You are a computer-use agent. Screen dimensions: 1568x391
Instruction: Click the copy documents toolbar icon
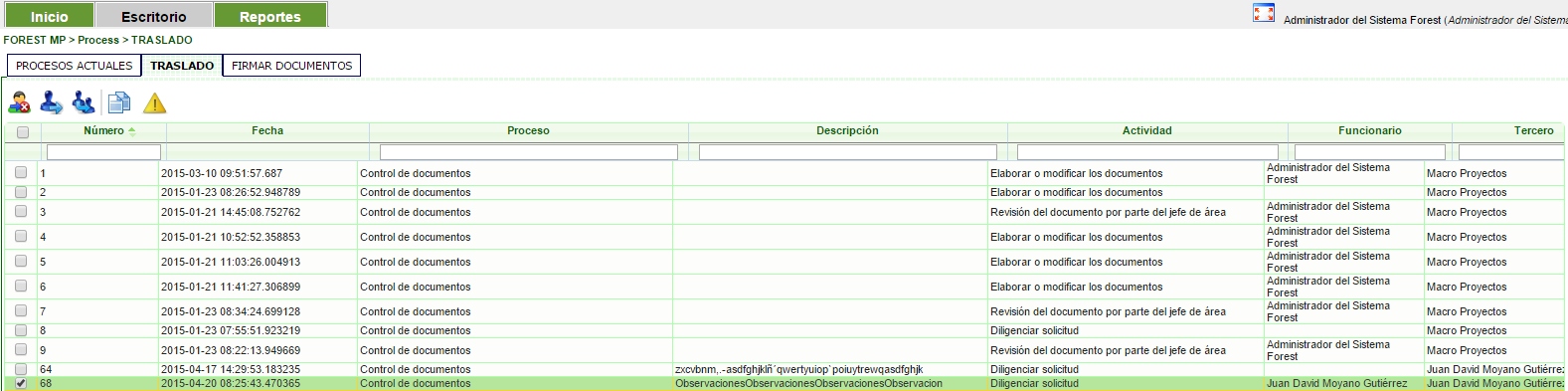tap(119, 102)
